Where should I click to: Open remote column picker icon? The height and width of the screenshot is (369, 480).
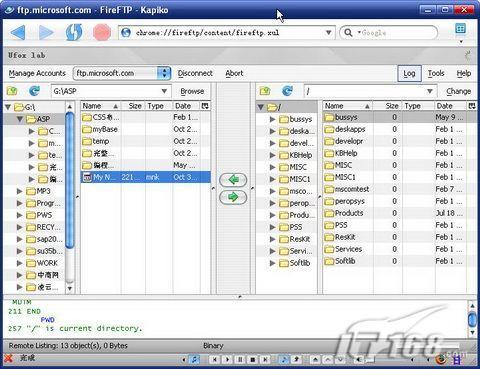click(472, 106)
